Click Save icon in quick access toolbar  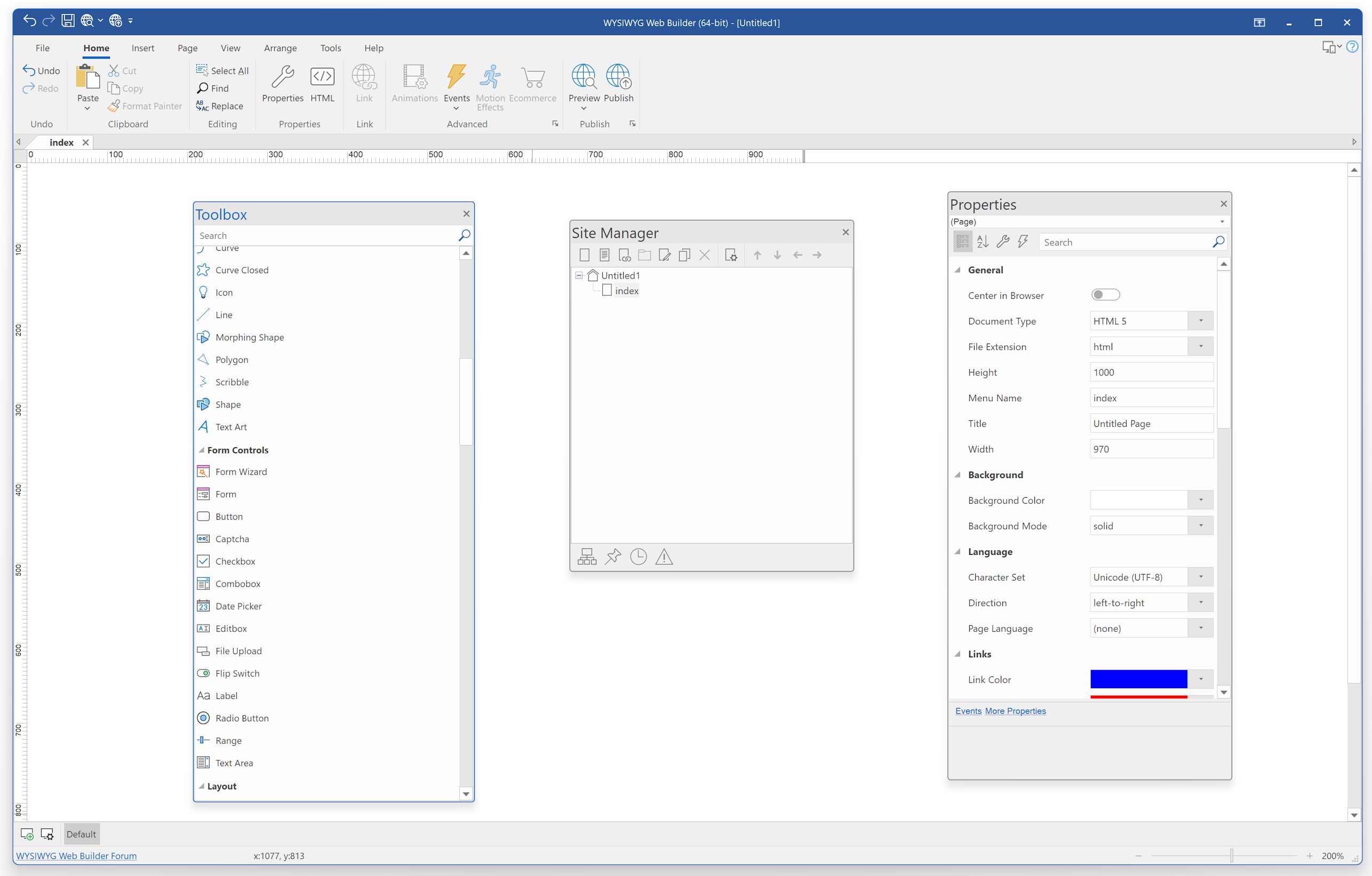point(68,21)
